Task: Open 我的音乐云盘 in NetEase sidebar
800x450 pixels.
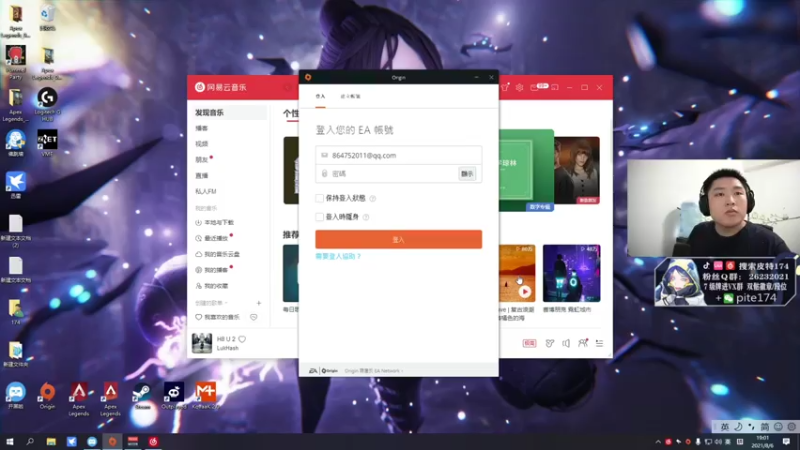Action: [217, 254]
